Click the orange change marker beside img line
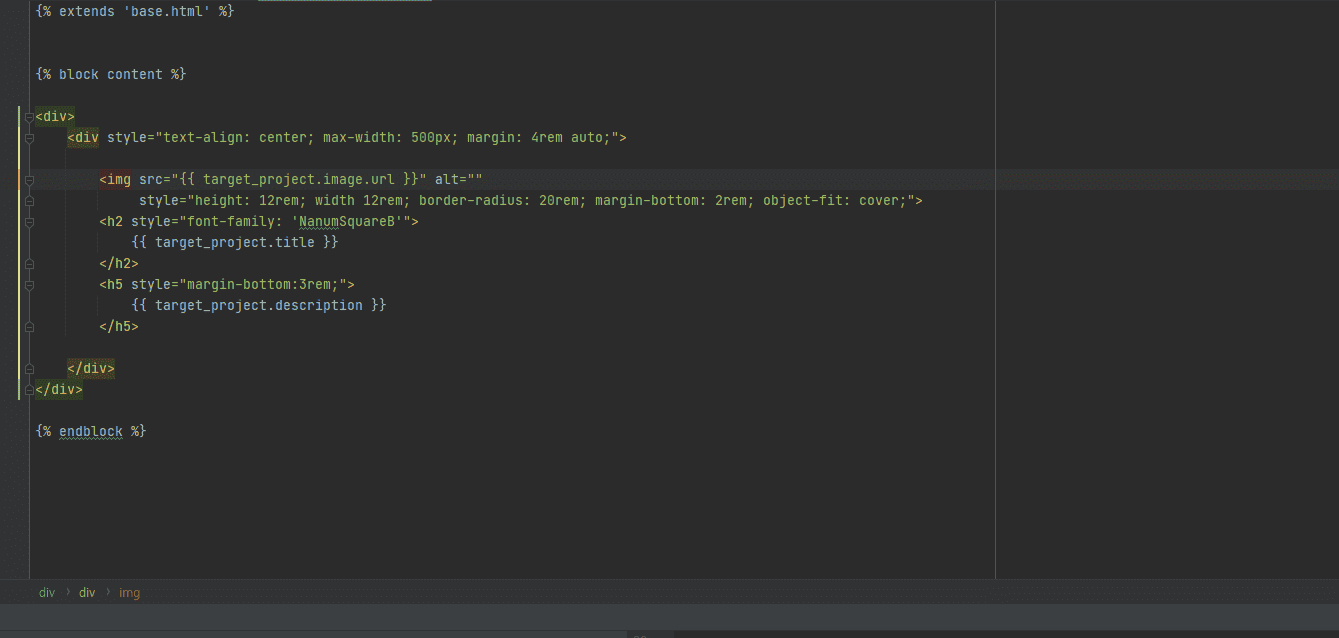Viewport: 1339px width, 638px height. pos(19,180)
